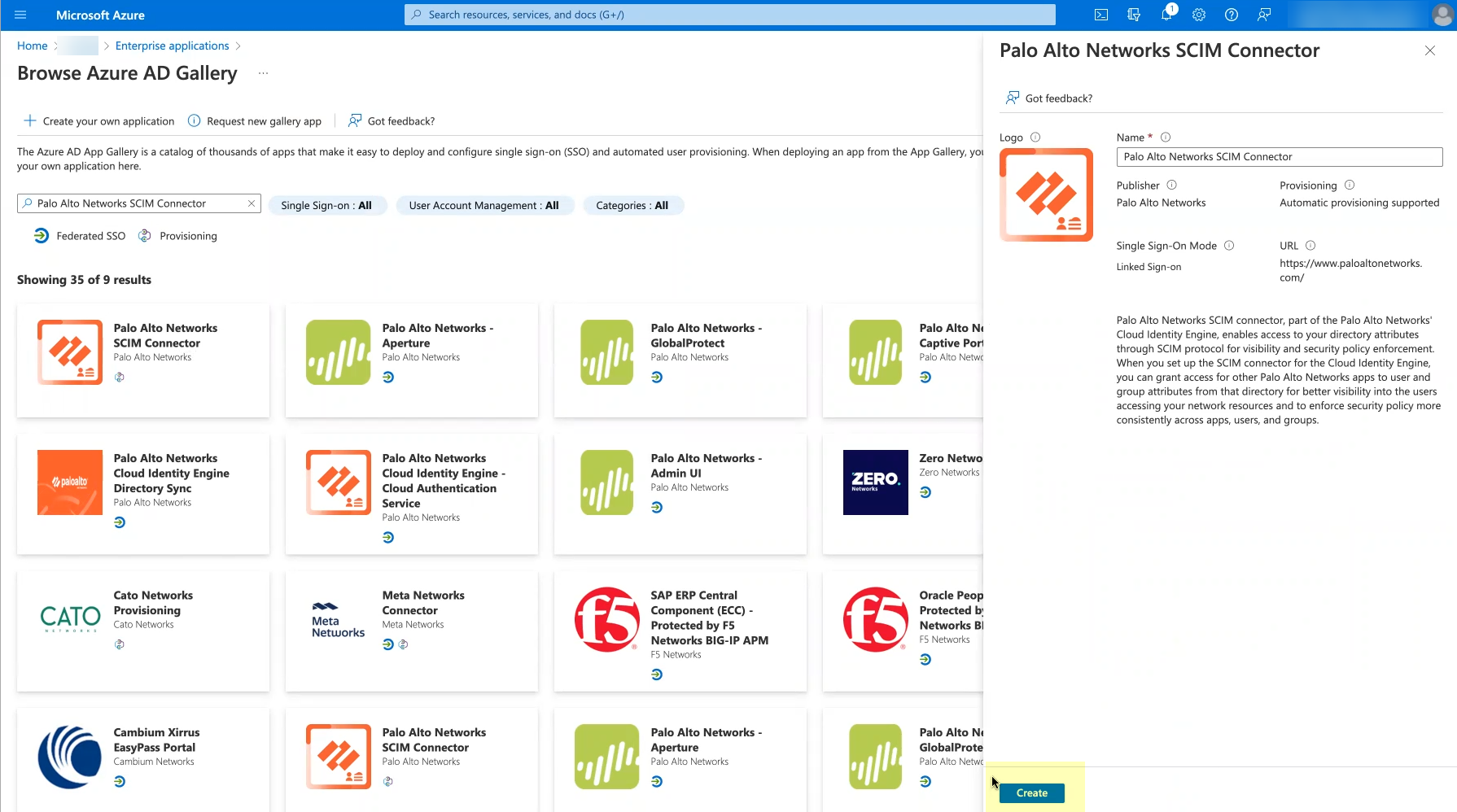Screen dimensions: 1457x812
Task: Click 'Showing 35 of 9 results' text
Action: coord(84,280)
